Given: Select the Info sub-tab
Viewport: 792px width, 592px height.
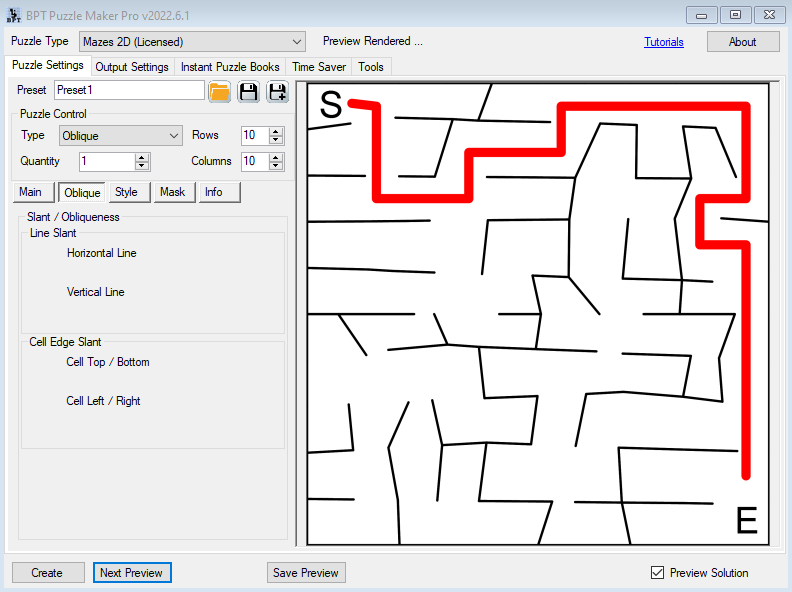Looking at the screenshot, I should click(x=219, y=192).
